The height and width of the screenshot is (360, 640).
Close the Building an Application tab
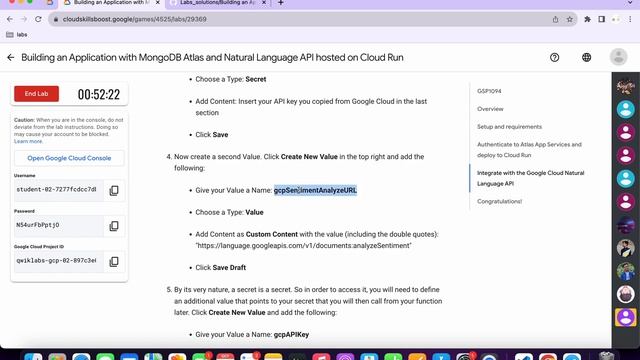point(158,3)
